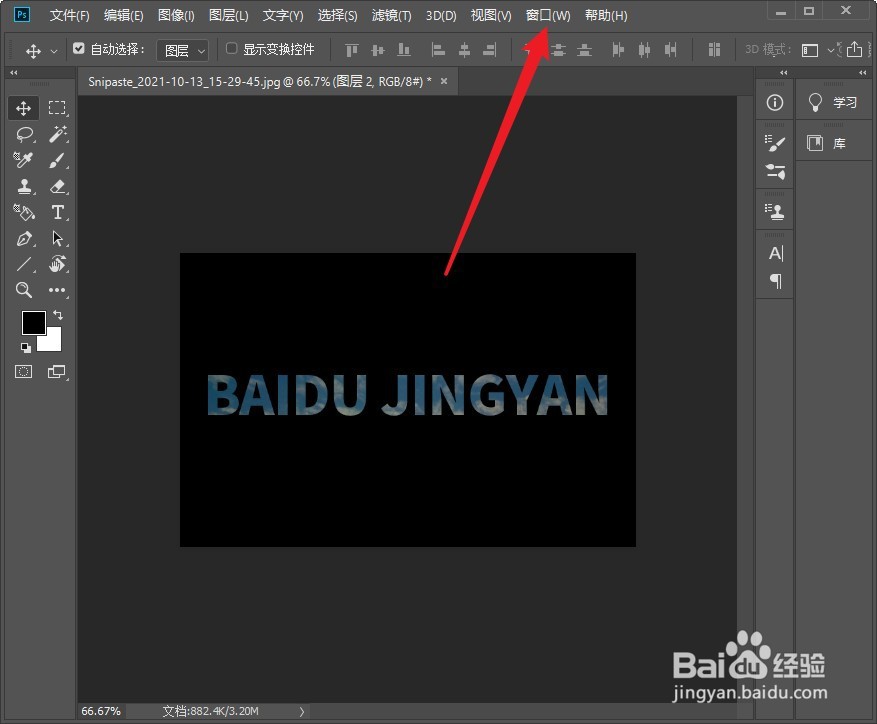877x724 pixels.
Task: Open the Learn (学习) panel
Action: 832,102
